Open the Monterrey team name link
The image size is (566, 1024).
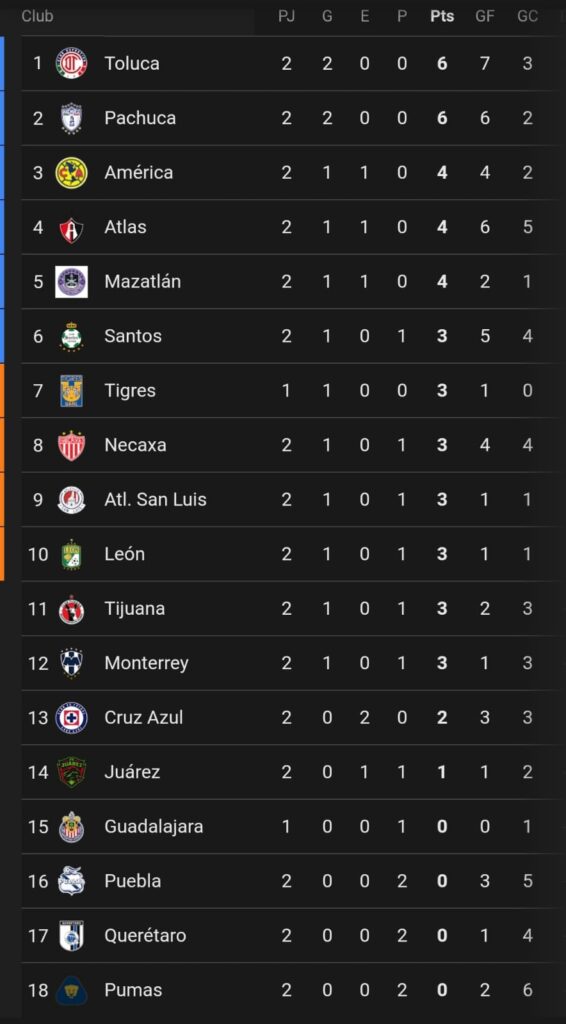[146, 663]
